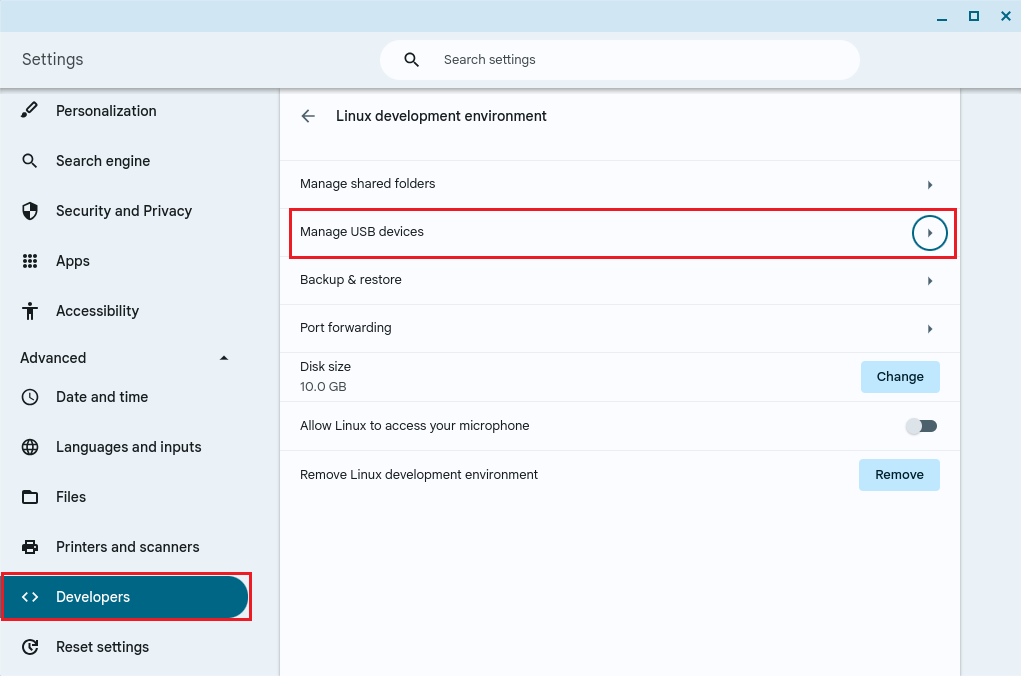1021x676 pixels.
Task: Click Remove Linux development environment button
Action: coord(899,475)
